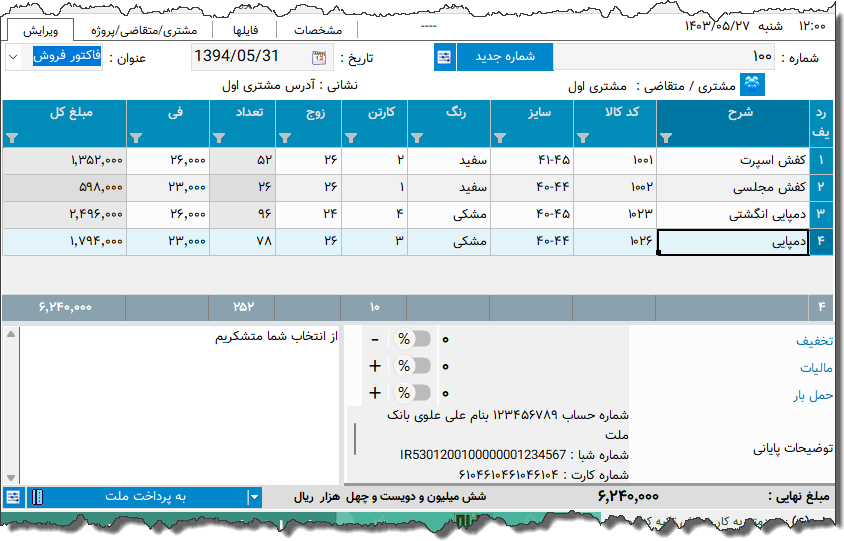Toggle percent switch for حمل بار
This screenshot has width=844, height=541.
tap(412, 393)
